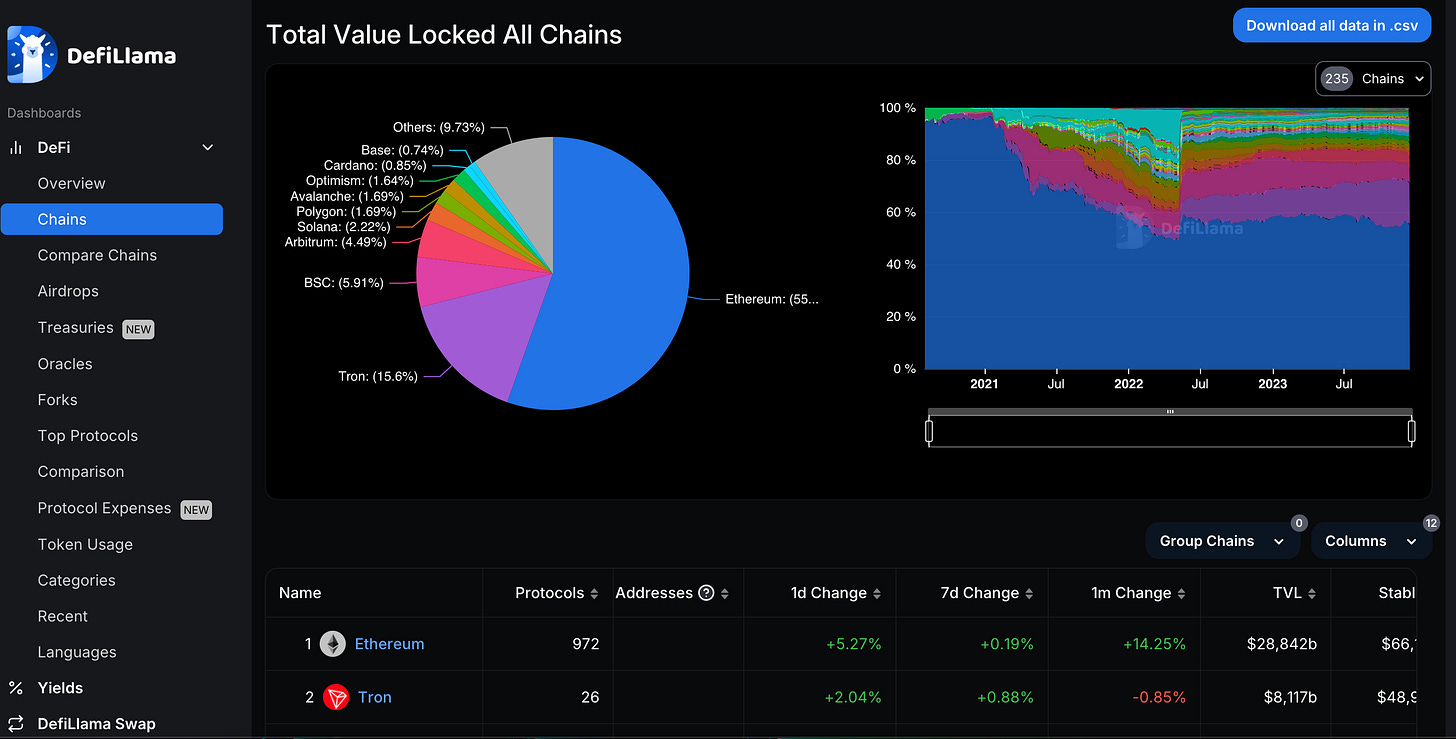Click the Yields percent icon
The image size is (1456, 739).
tap(15, 688)
